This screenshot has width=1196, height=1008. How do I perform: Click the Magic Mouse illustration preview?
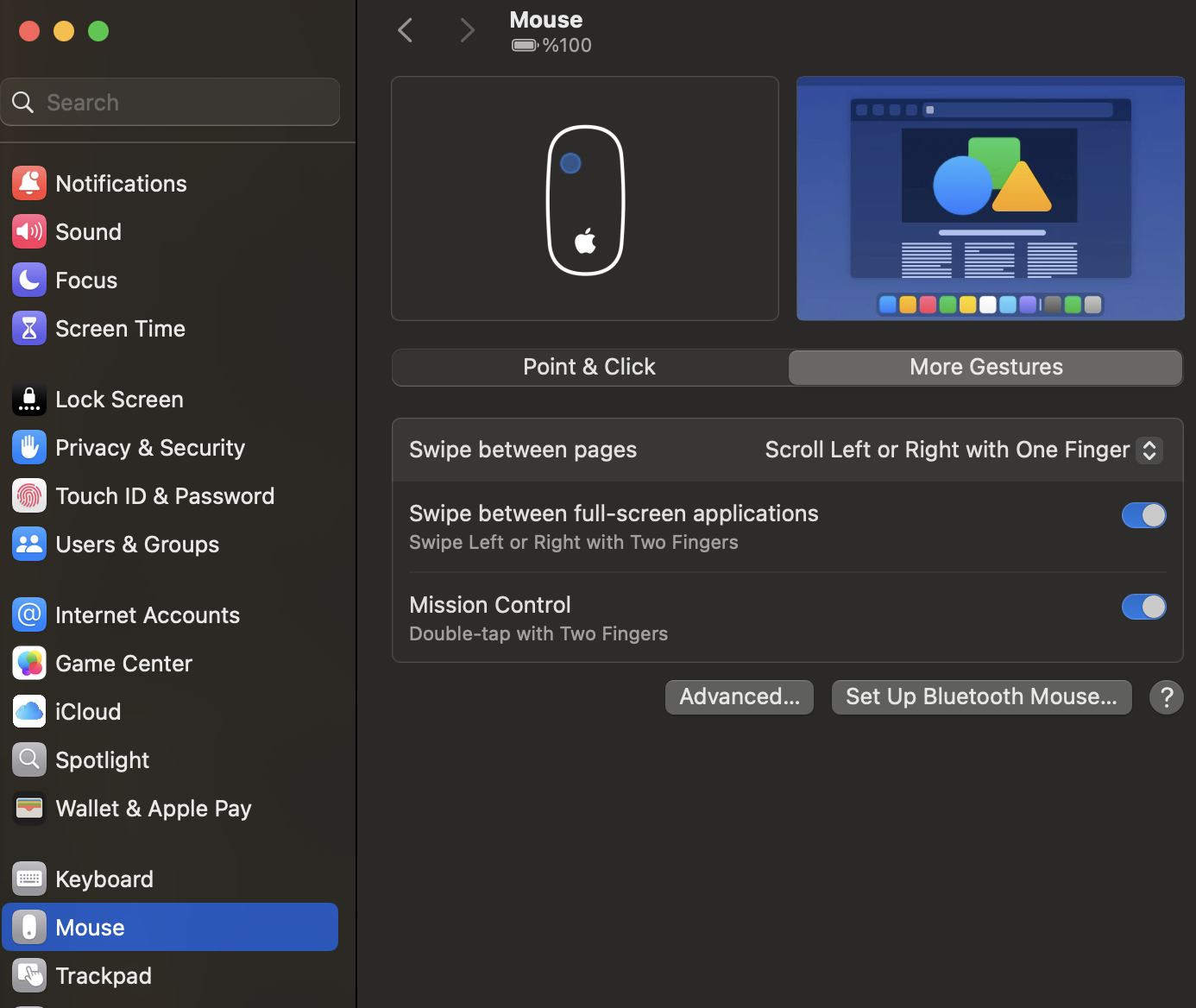585,198
